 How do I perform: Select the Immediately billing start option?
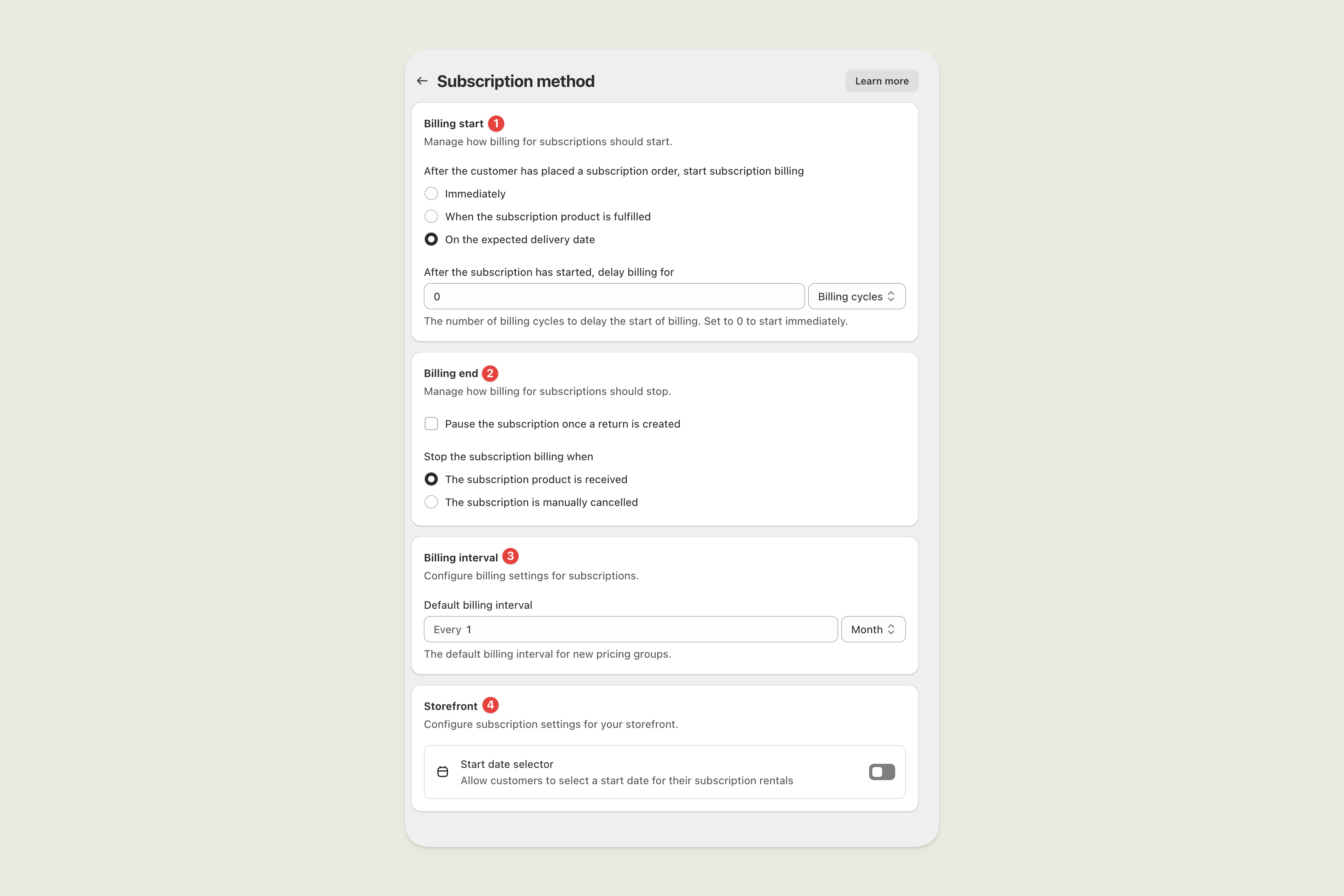(431, 193)
